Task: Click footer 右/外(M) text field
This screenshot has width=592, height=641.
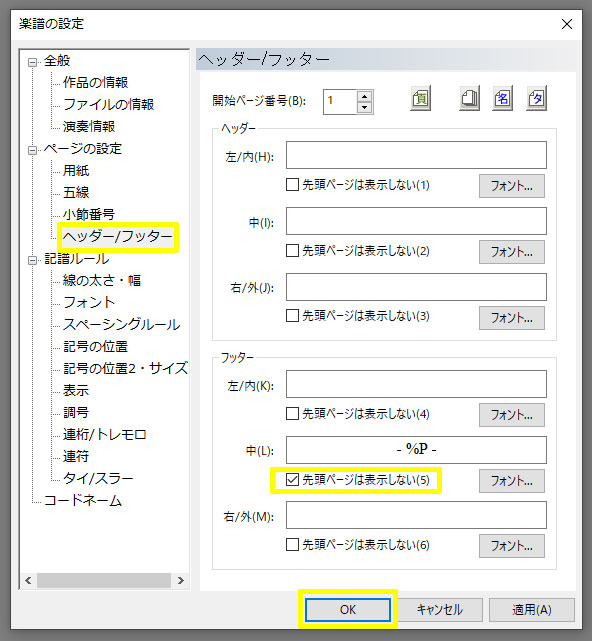Action: pos(416,515)
